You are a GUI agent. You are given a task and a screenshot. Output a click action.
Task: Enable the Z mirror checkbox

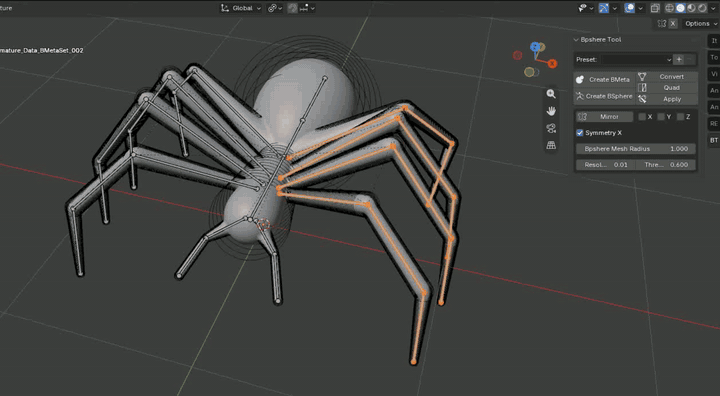click(x=680, y=117)
